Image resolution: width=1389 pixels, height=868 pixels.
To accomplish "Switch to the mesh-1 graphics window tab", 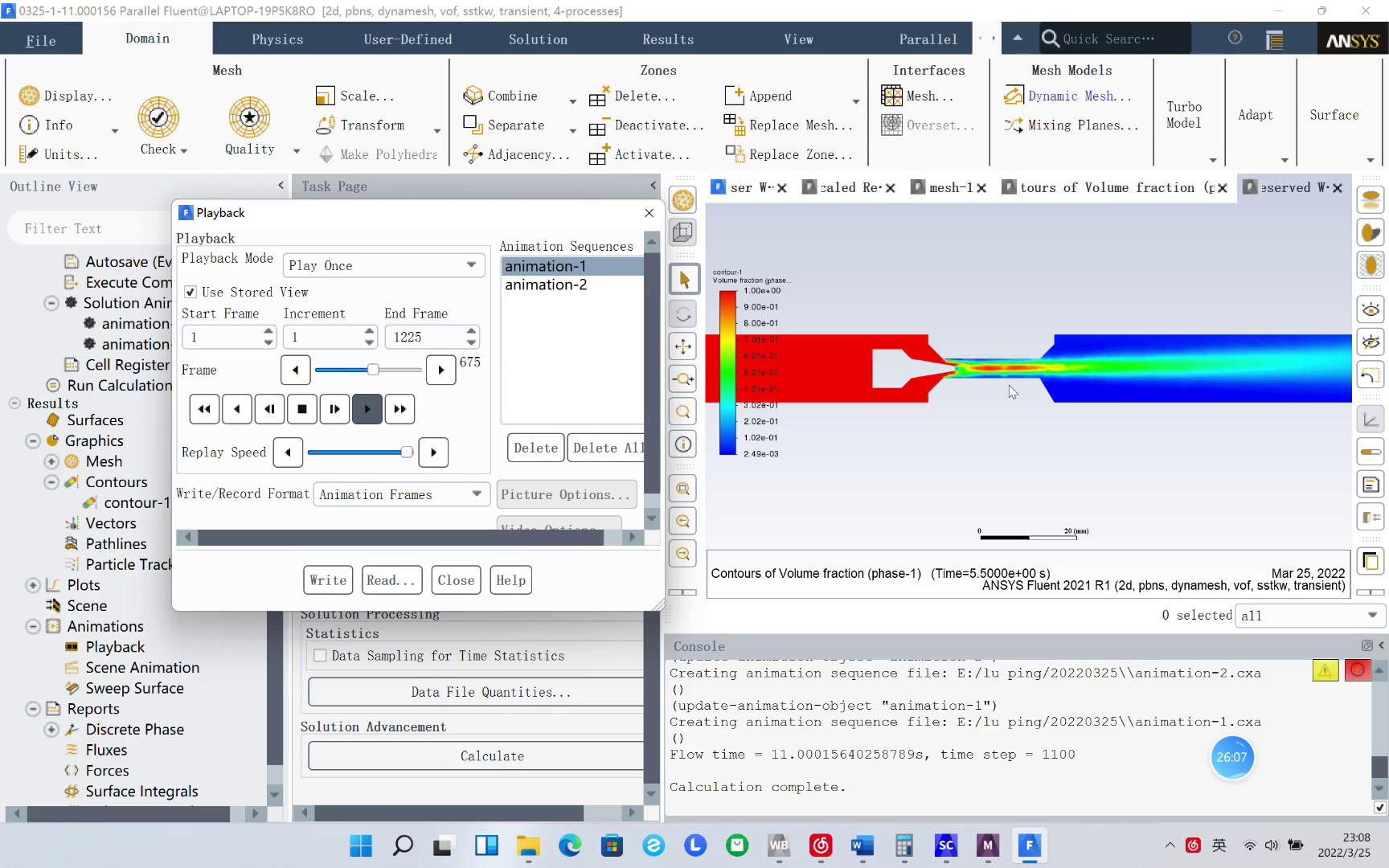I will tap(950, 187).
